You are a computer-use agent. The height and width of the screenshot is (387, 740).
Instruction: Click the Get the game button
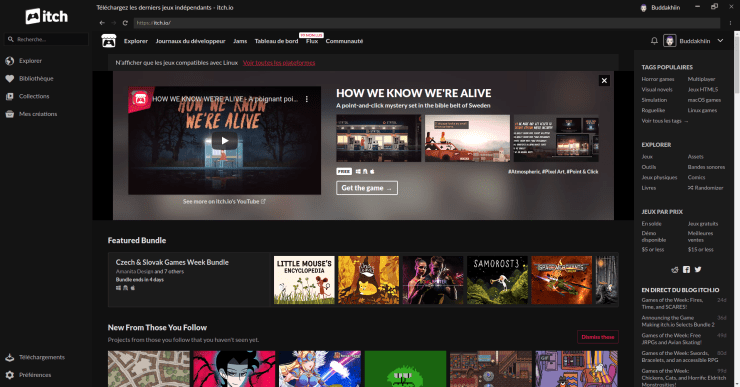click(367, 188)
